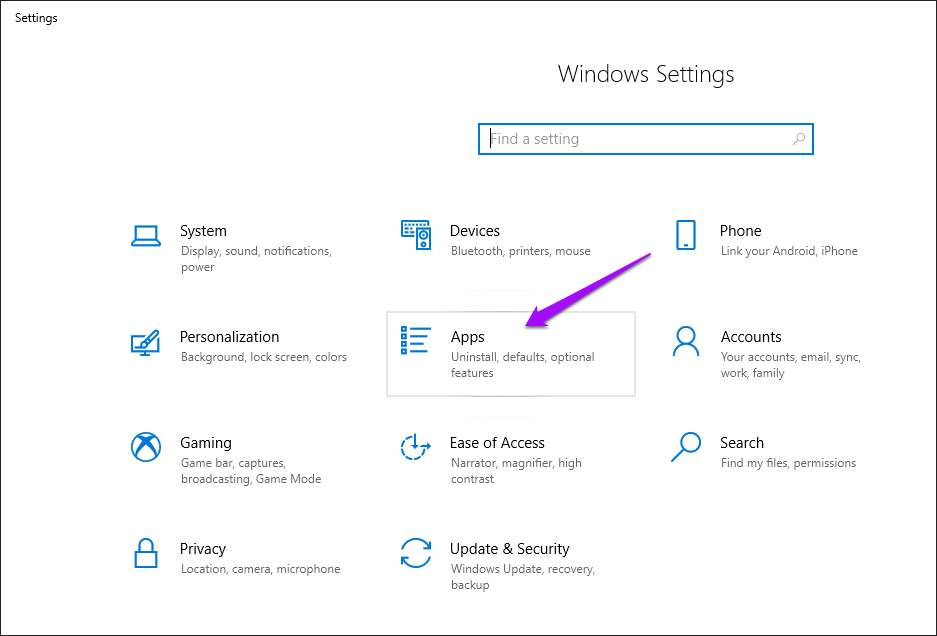
Task: Click the Apps list icon
Action: (x=416, y=340)
